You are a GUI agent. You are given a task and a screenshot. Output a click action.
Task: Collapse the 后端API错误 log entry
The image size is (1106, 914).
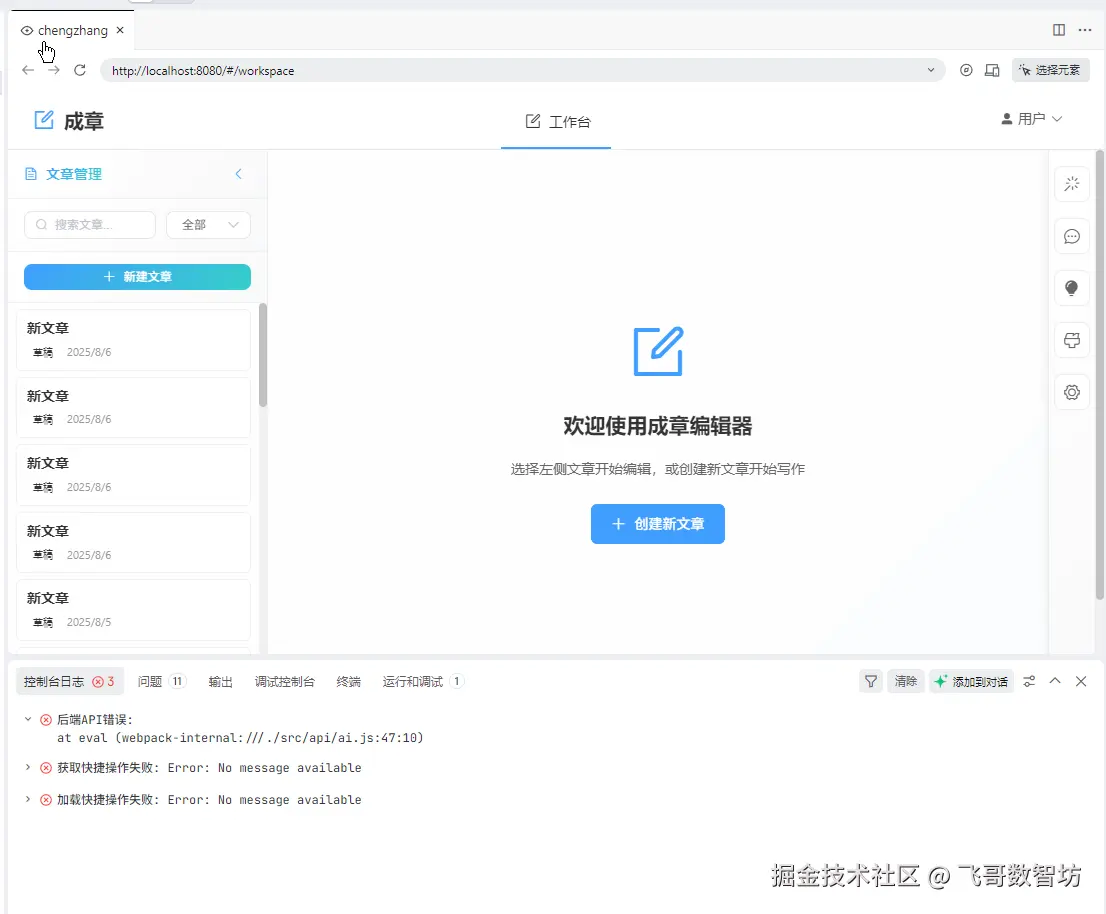(x=28, y=719)
